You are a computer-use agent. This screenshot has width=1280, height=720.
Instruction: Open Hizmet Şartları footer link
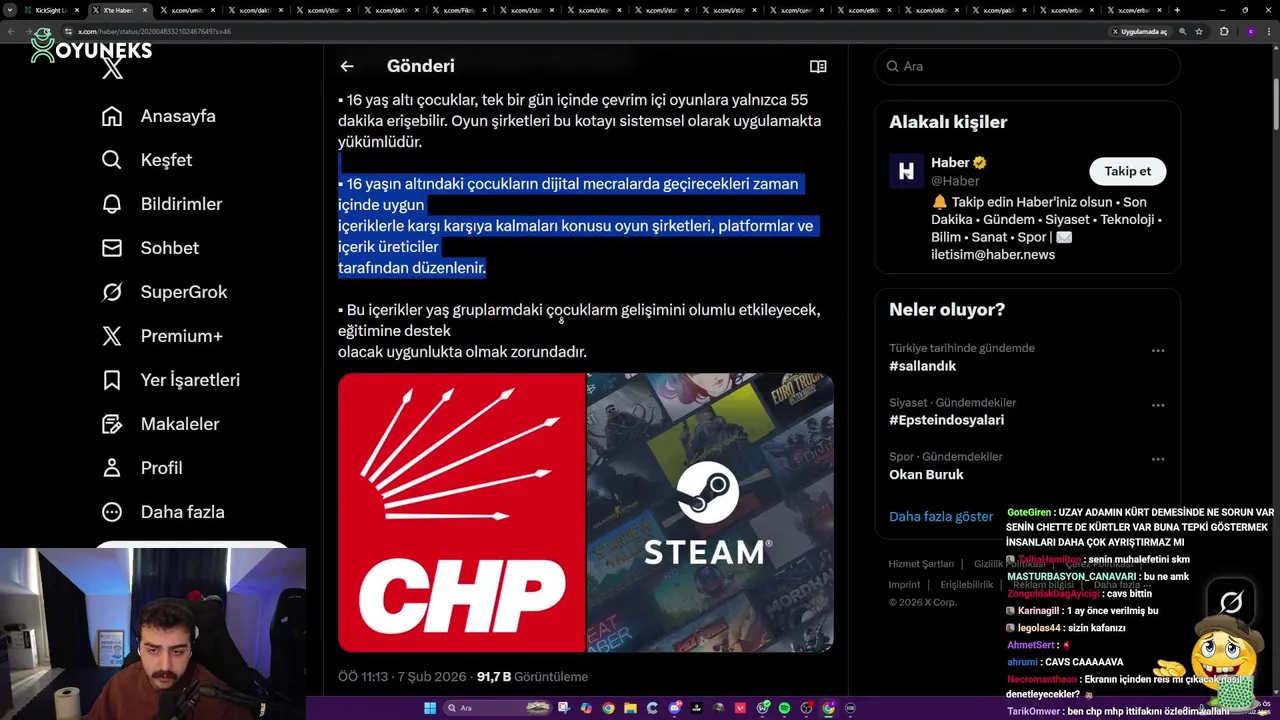coord(921,564)
